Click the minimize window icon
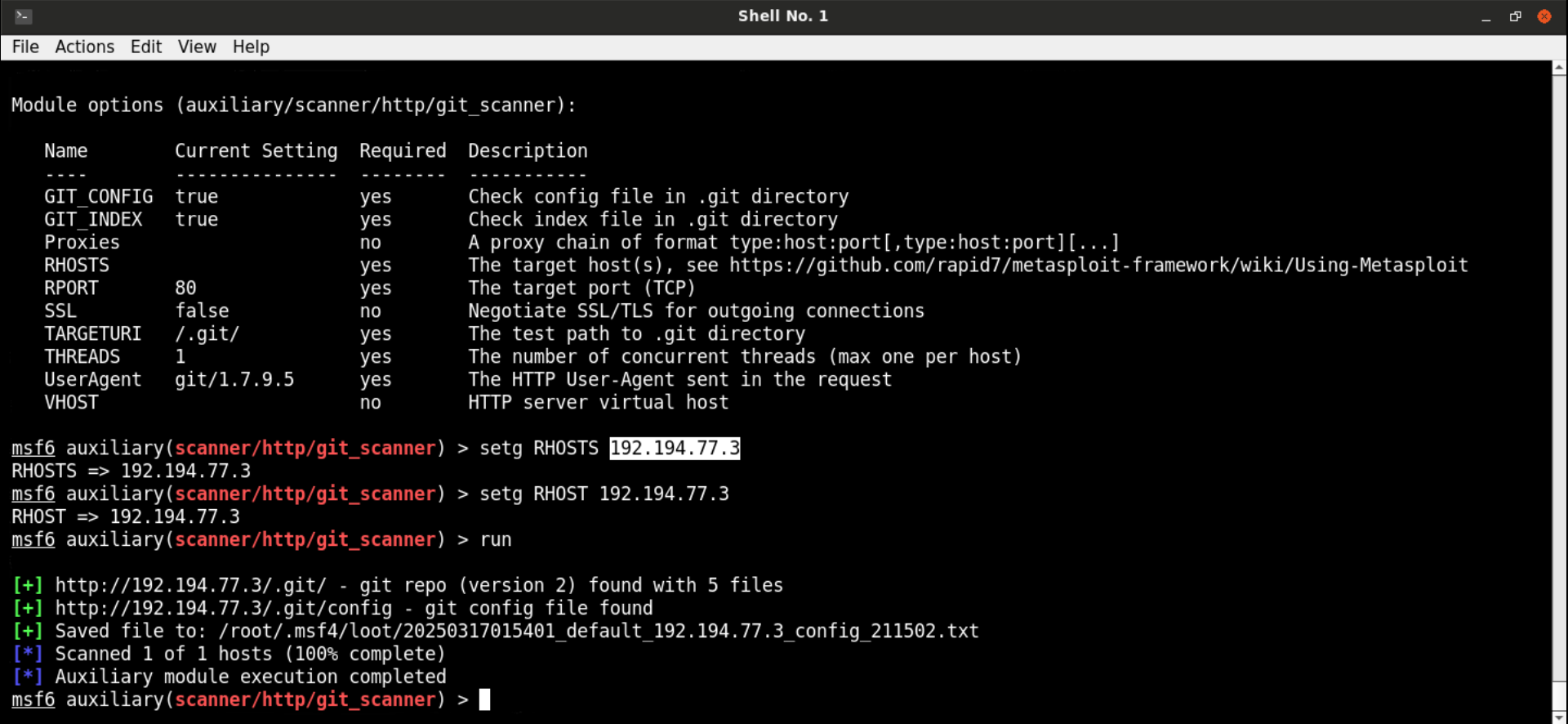 pyautogui.click(x=1486, y=16)
